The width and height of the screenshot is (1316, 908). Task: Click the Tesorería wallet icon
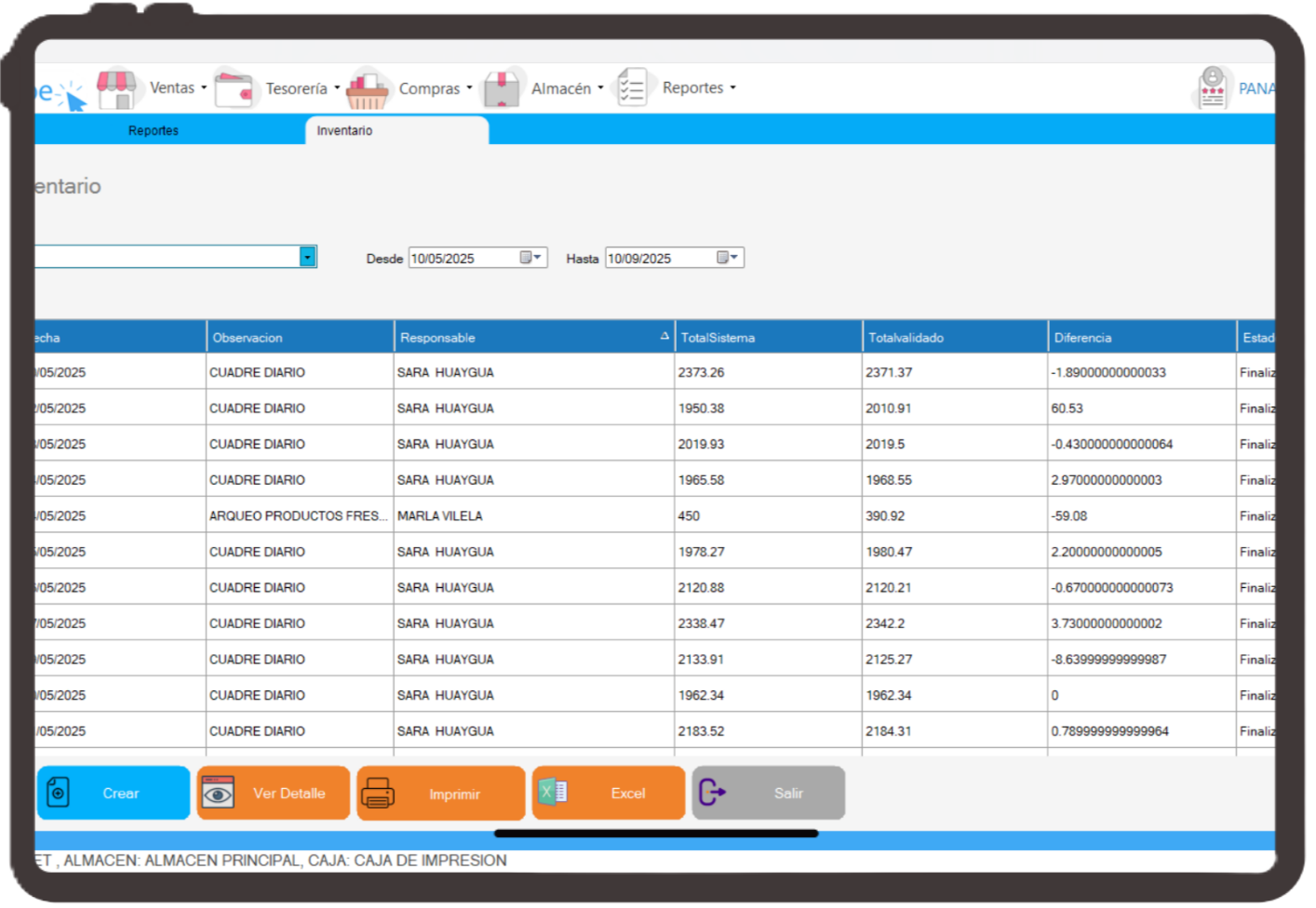click(234, 90)
